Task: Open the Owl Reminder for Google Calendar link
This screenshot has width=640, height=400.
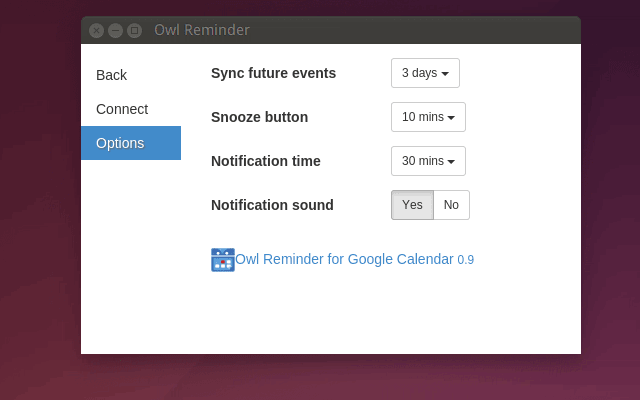Action: [x=344, y=259]
